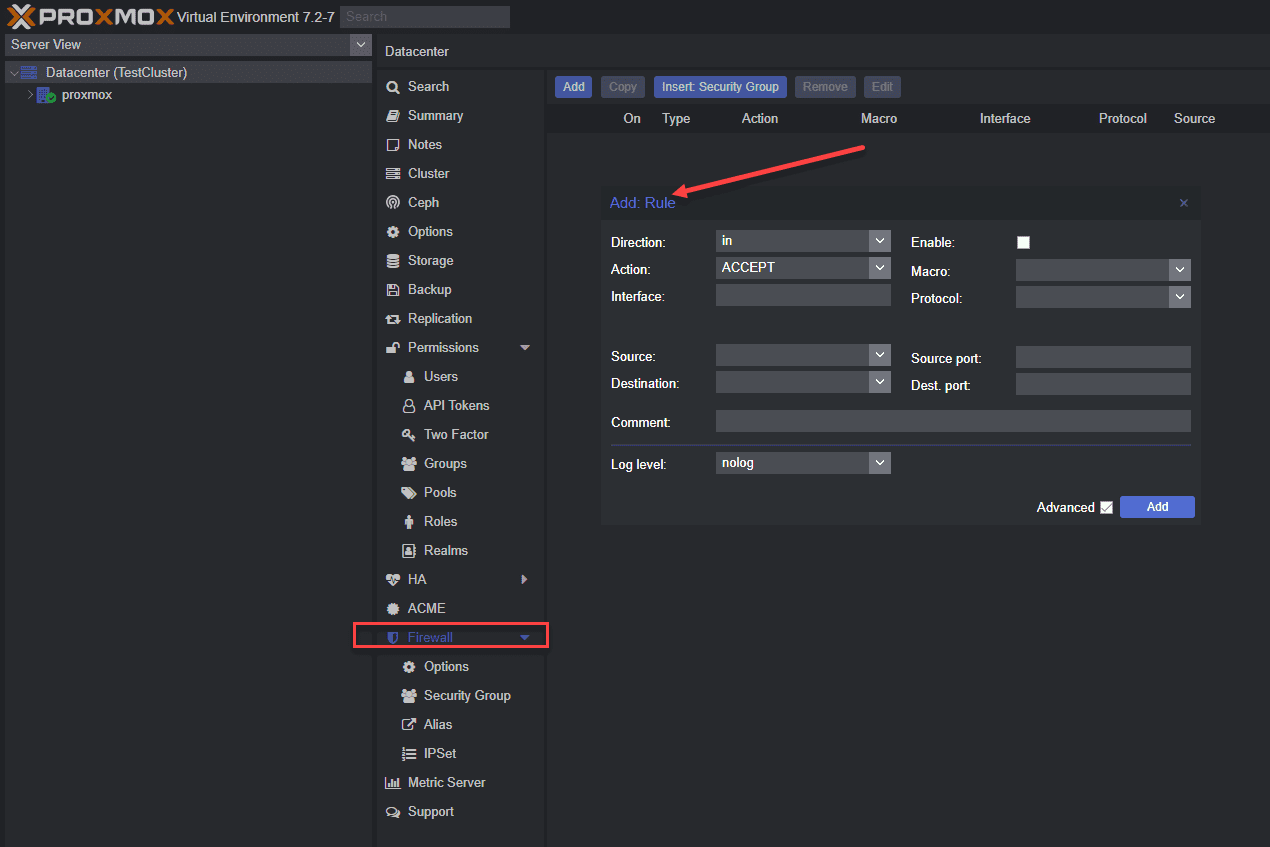This screenshot has width=1270, height=847.
Task: Open the Destination dropdown
Action: (x=880, y=382)
